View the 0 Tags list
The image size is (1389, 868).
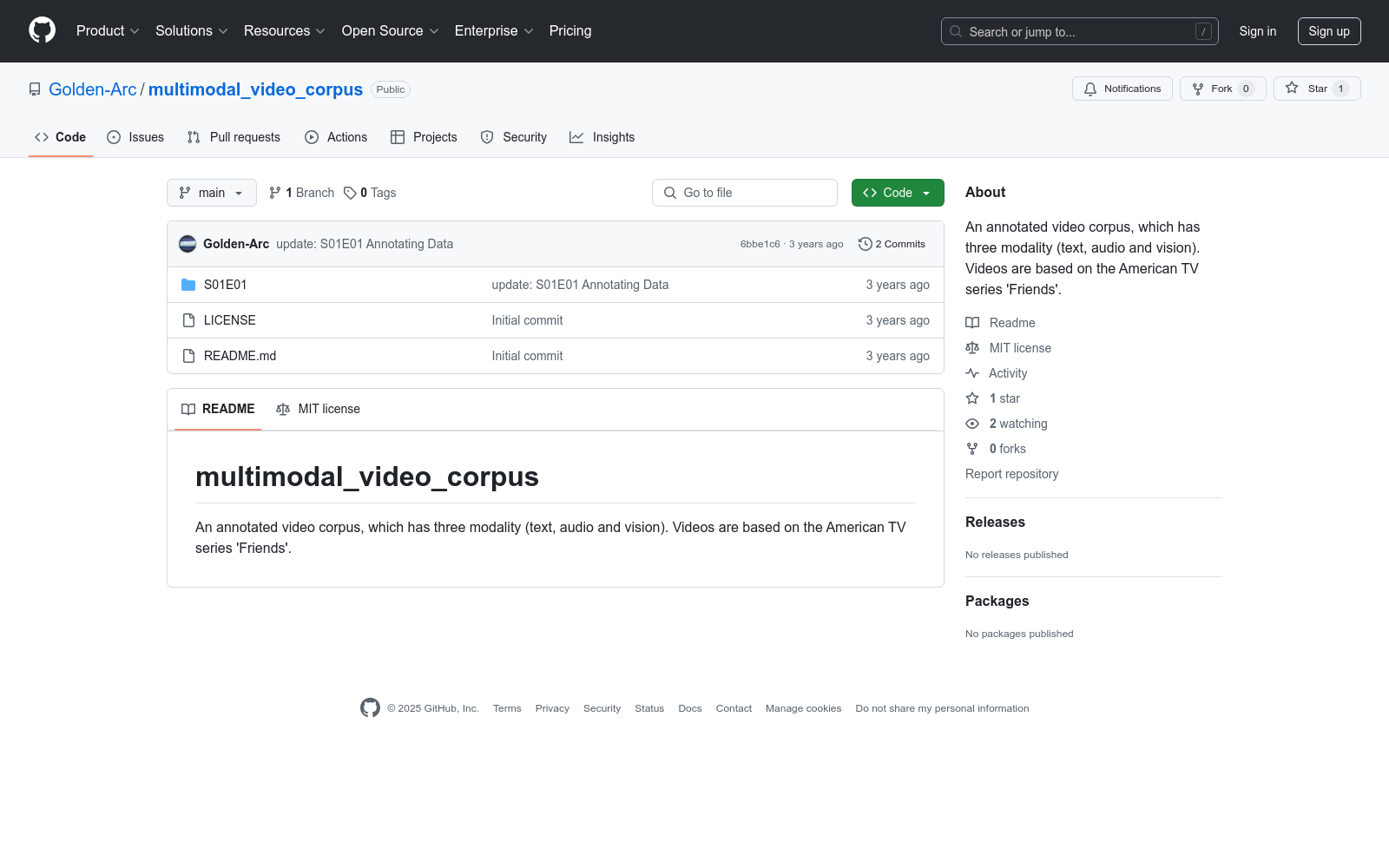pos(370,193)
